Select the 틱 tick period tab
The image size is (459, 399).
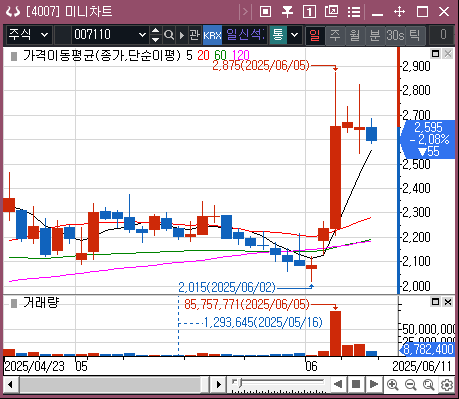click(415, 35)
